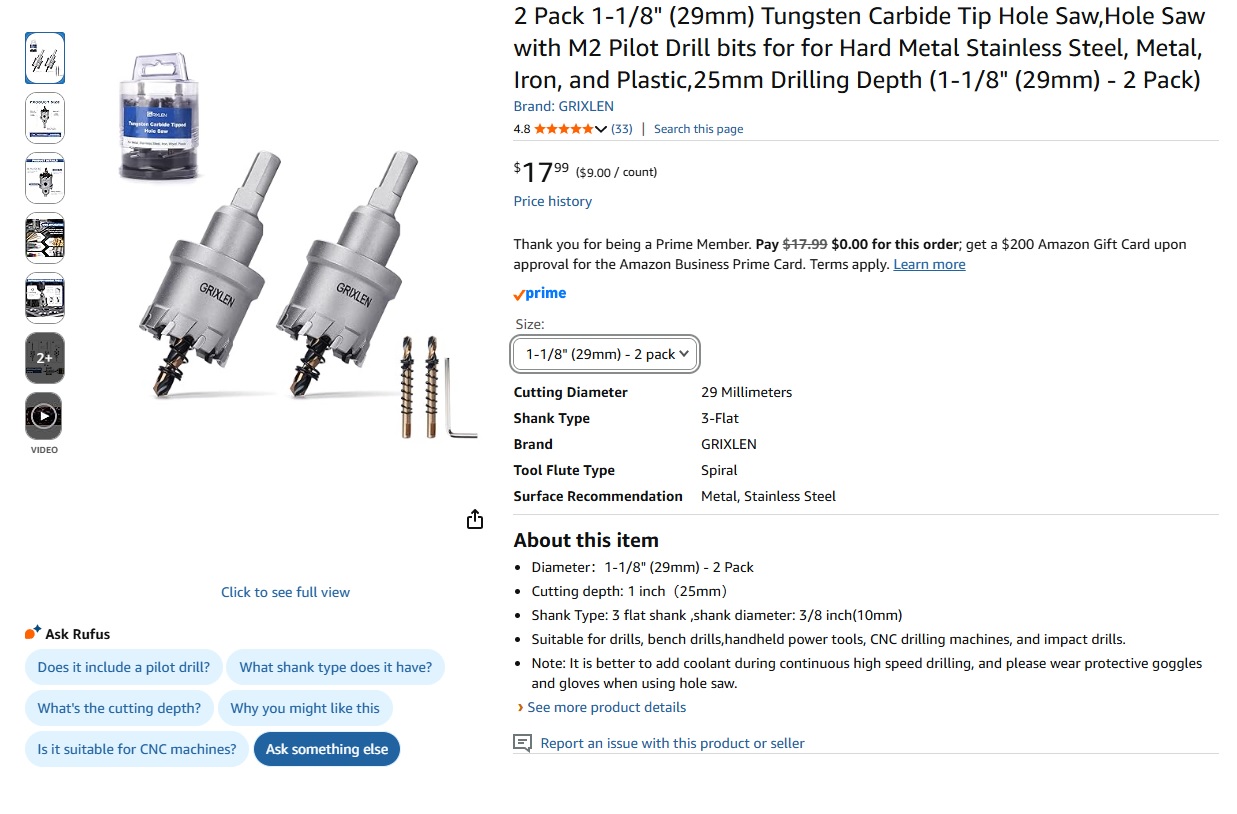This screenshot has width=1237, height=814.
Task: Open the Price history link
Action: tap(552, 201)
